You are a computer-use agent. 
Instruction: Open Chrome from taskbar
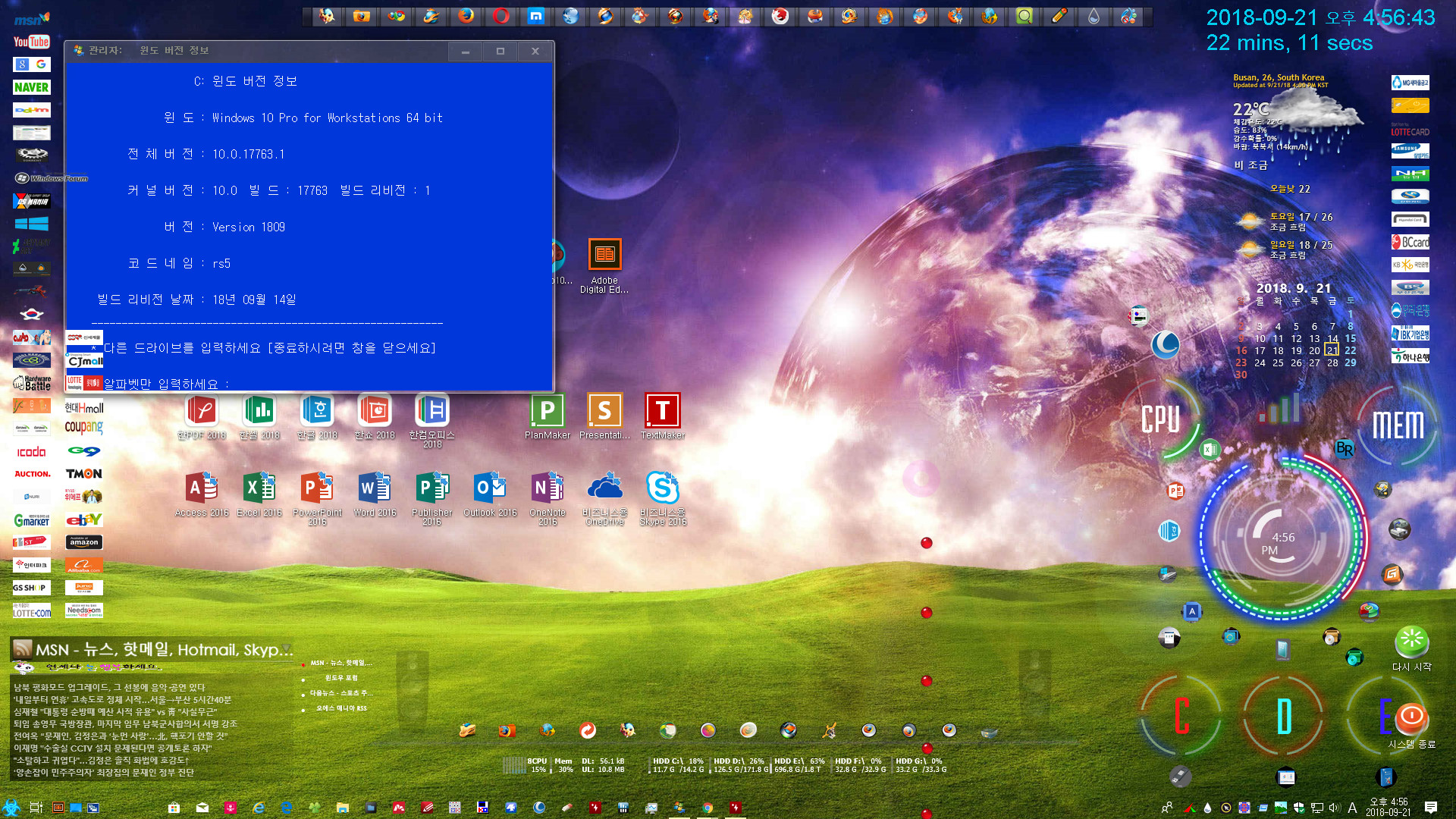tap(708, 808)
